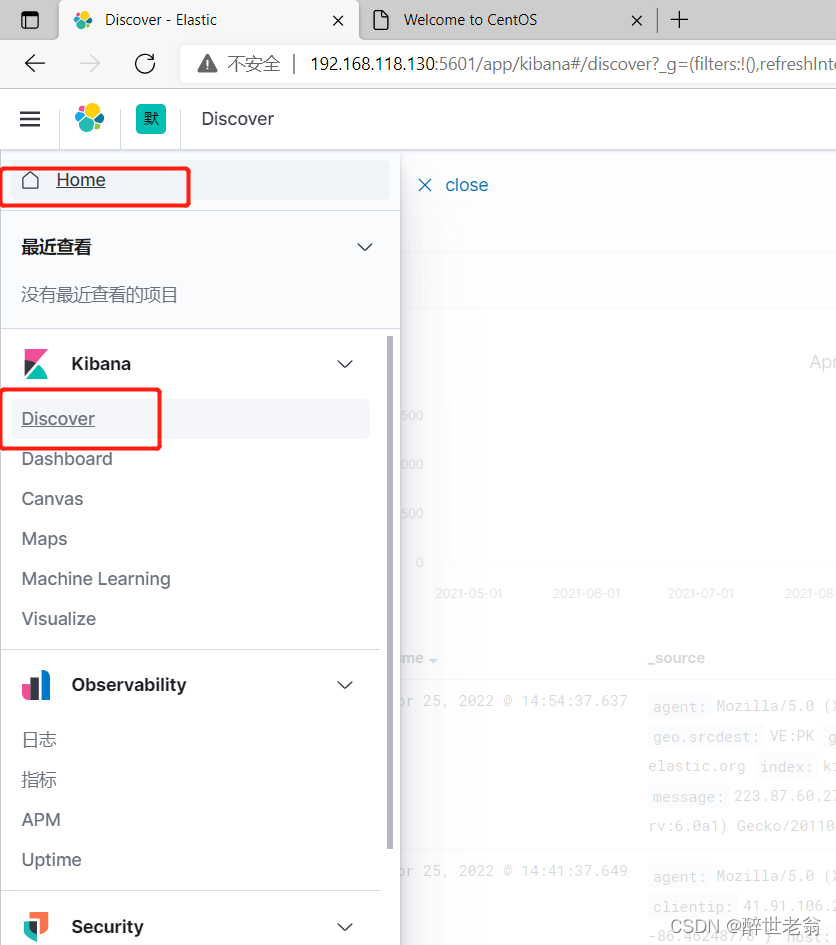Collapse the Observability section chevron
This screenshot has width=836, height=945.
coord(345,685)
